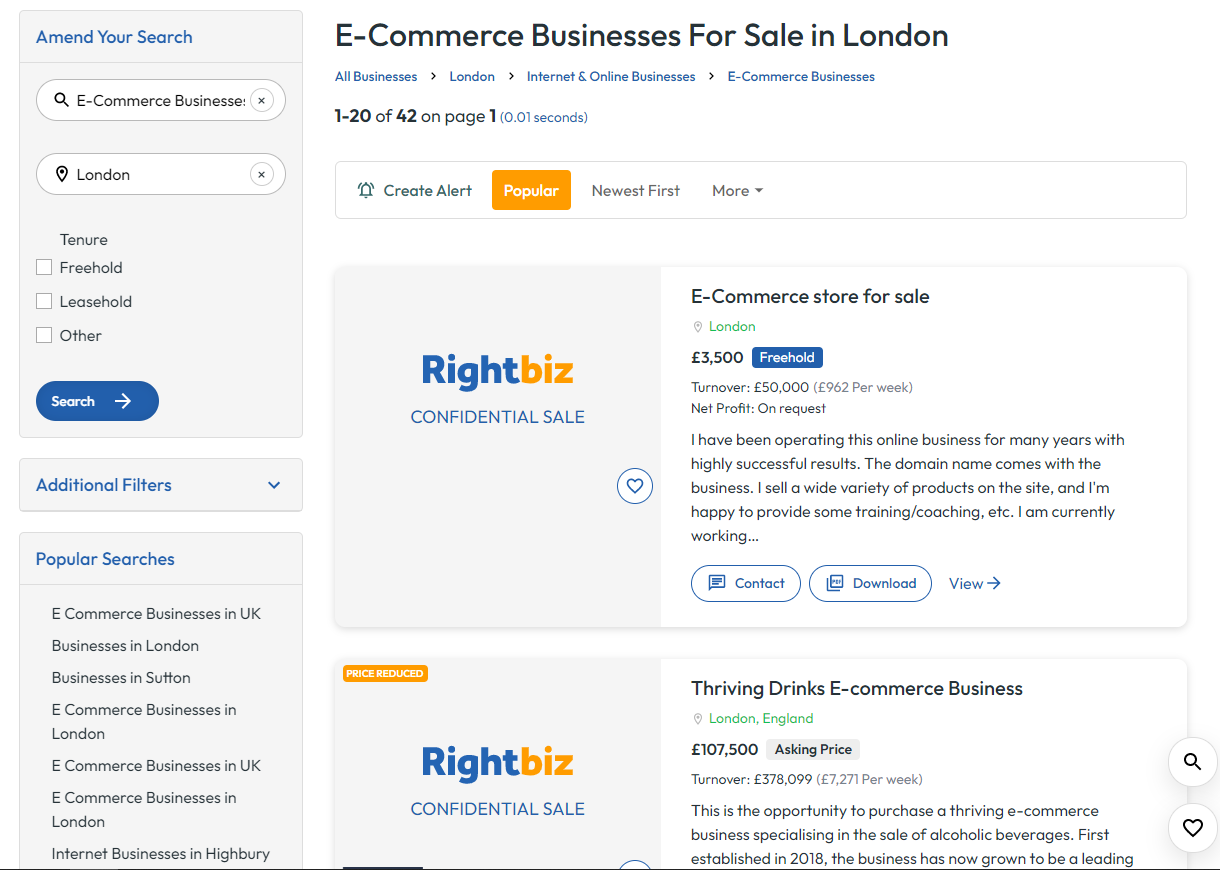Open Businesses in Sutton popular search
1220x870 pixels.
pyautogui.click(x=121, y=677)
